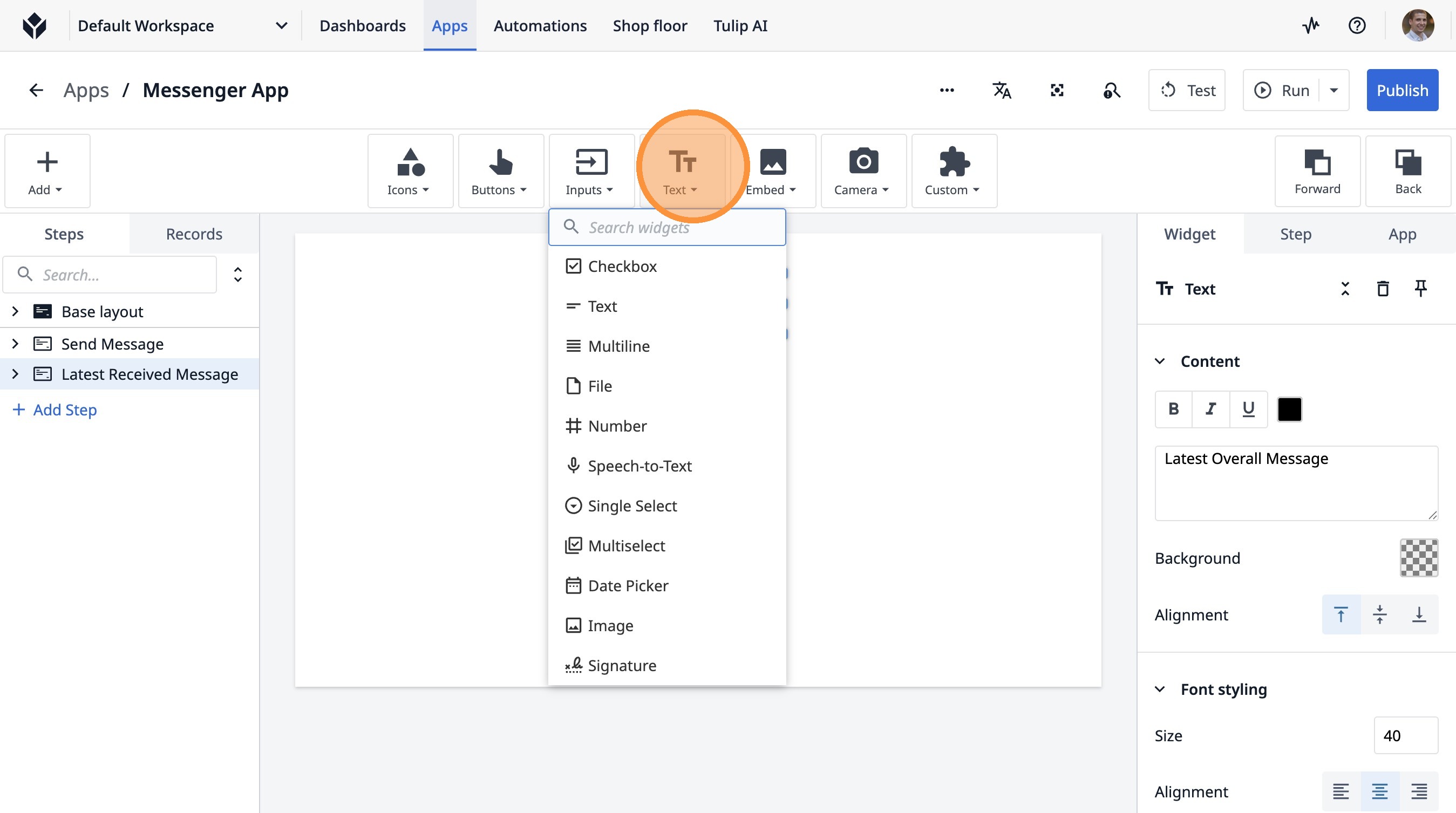
Task: Set vertical alignment to bottom
Action: point(1419,614)
